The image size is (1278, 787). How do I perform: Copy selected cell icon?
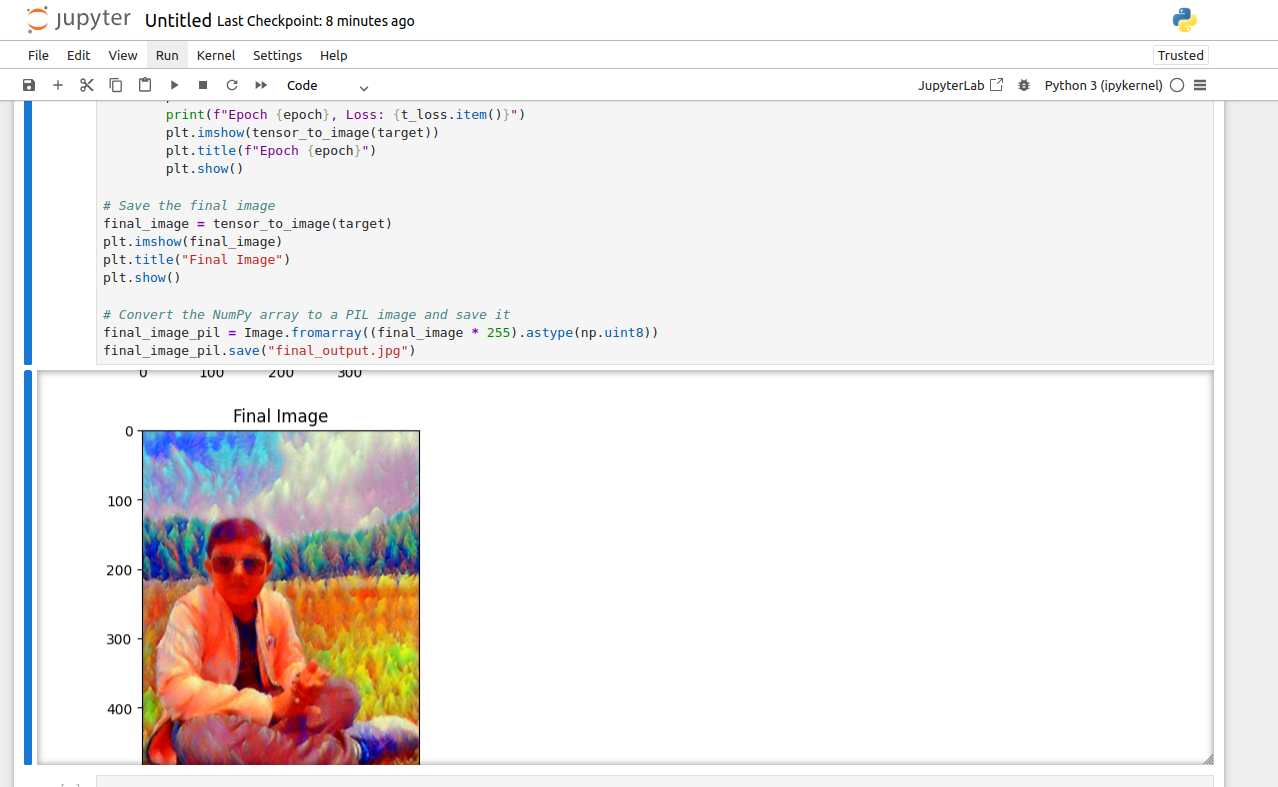(x=116, y=86)
